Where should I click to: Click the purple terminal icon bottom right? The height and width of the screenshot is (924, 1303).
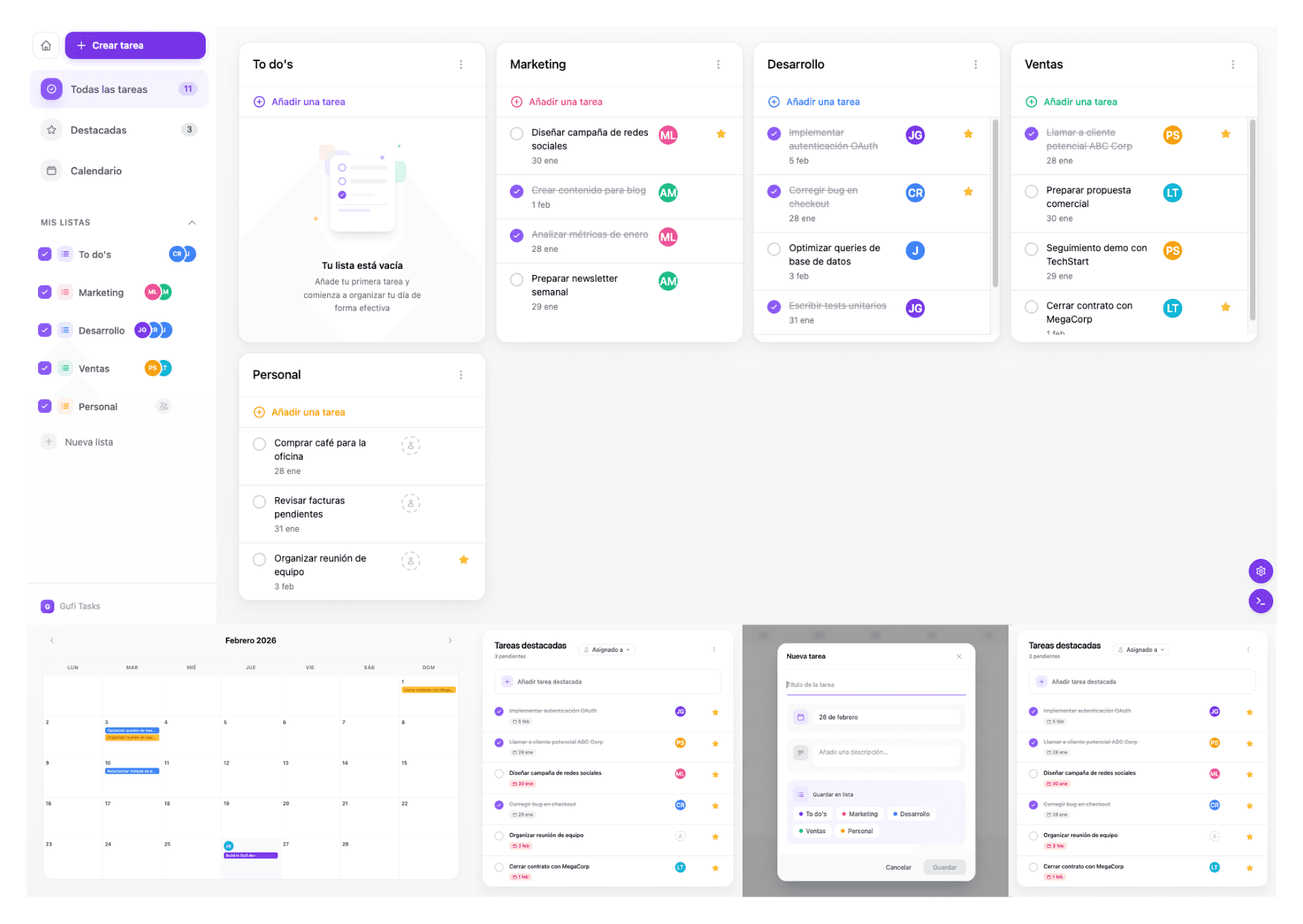(1261, 601)
